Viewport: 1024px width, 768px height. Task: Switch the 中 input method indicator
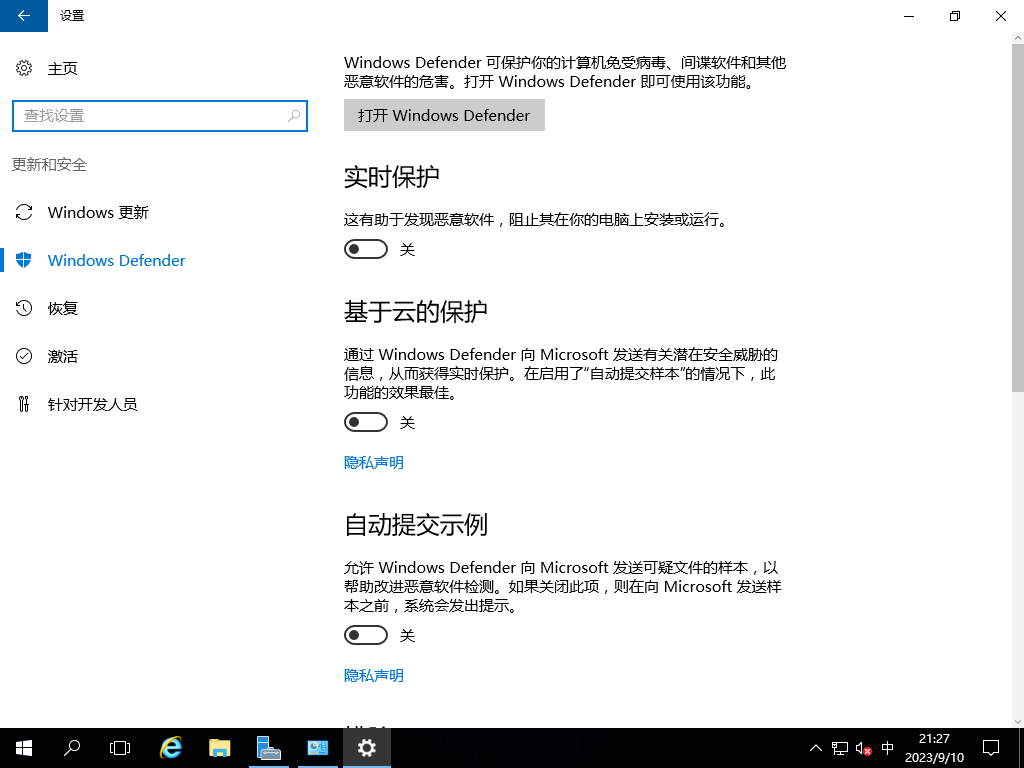pyautogui.click(x=888, y=748)
